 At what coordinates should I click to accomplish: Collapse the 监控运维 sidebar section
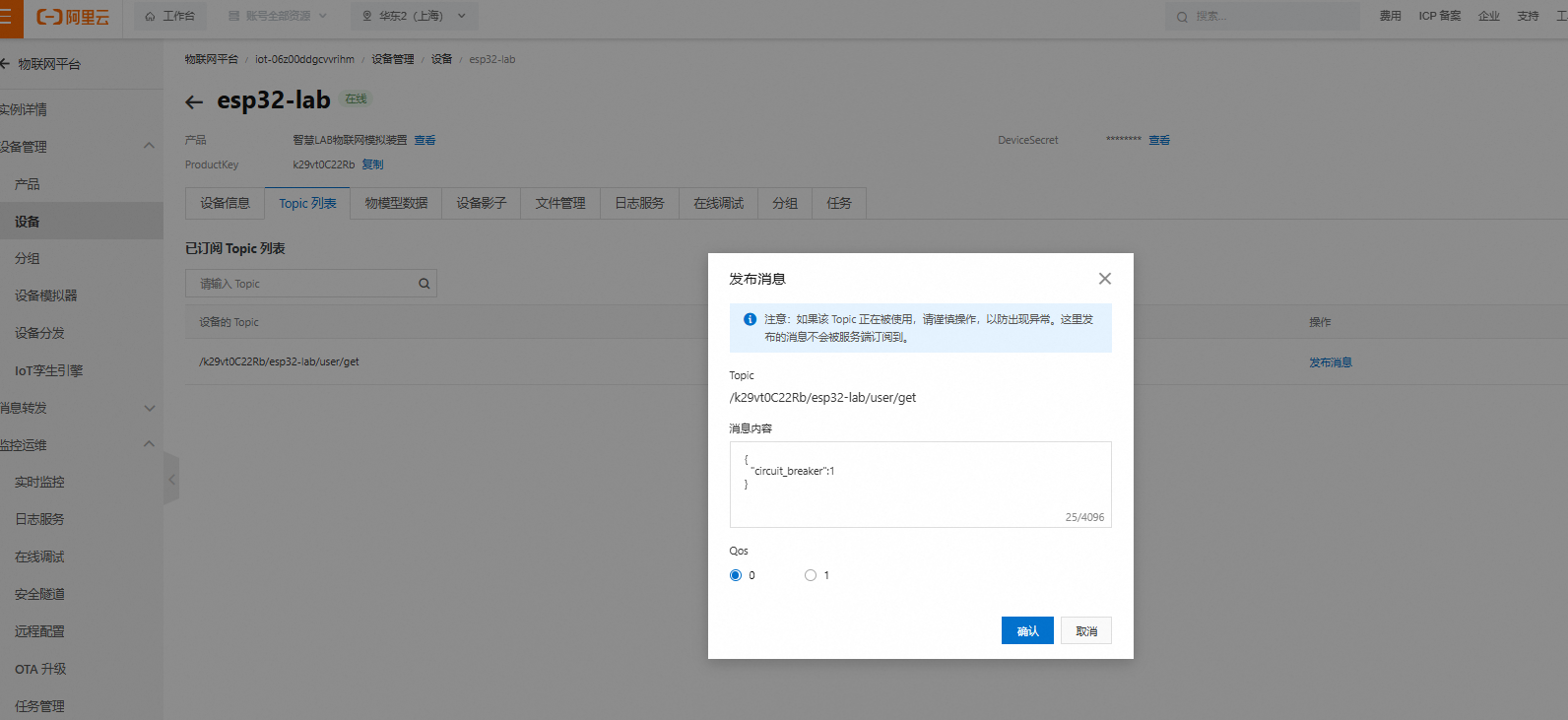tap(149, 444)
